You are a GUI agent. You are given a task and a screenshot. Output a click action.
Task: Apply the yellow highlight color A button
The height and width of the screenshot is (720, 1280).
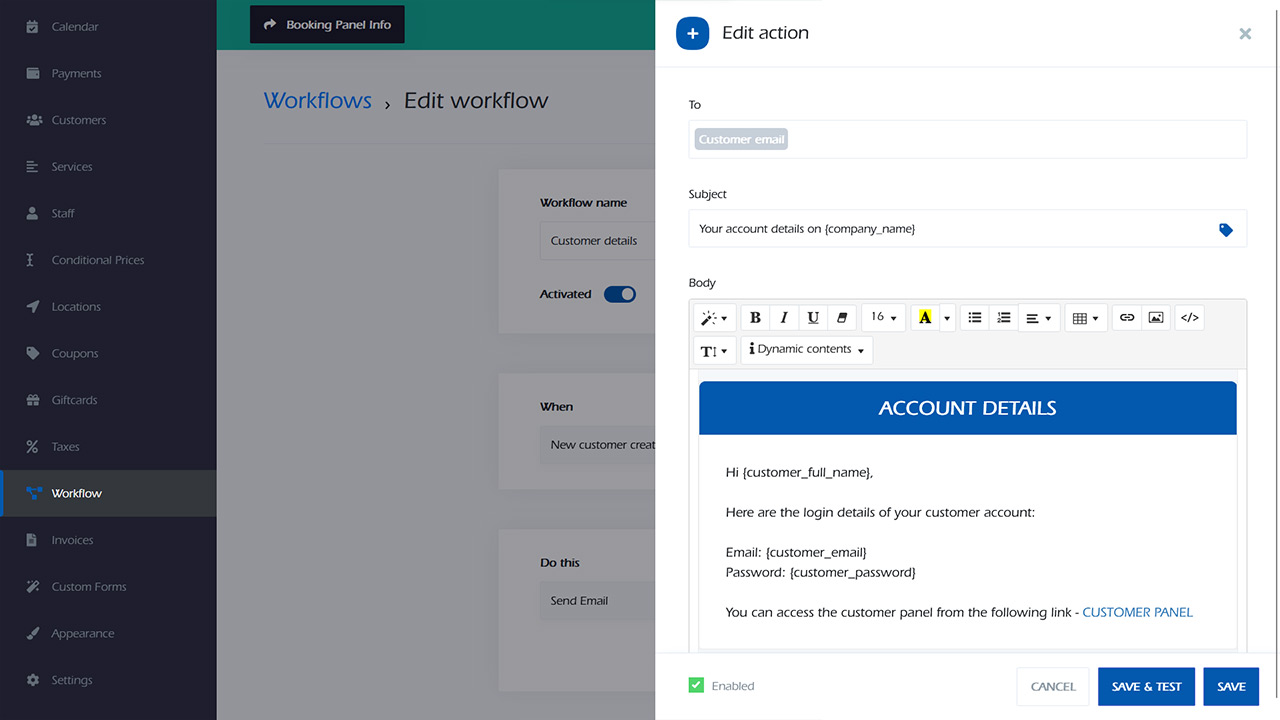[925, 318]
